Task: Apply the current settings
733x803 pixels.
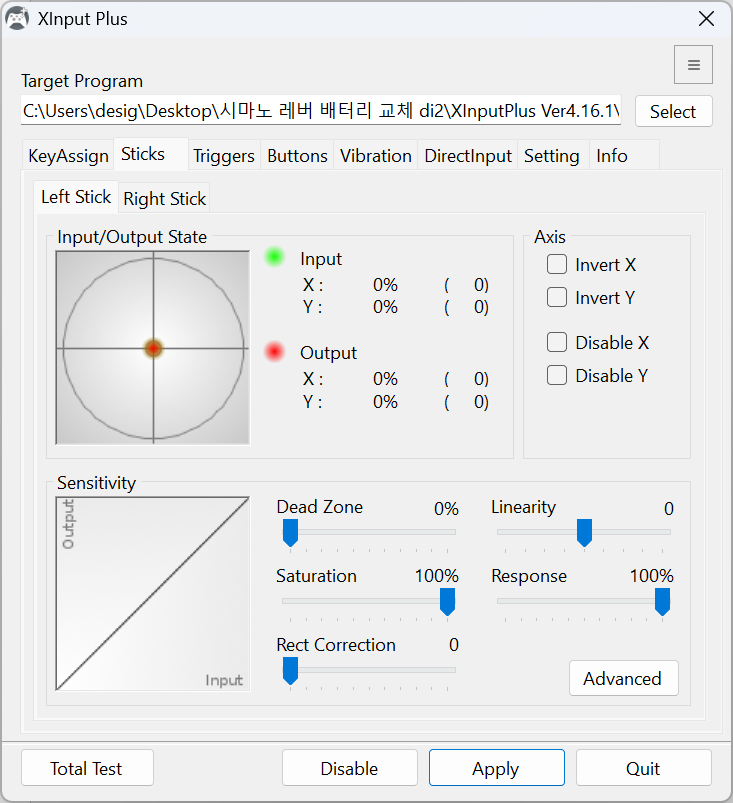Action: click(496, 768)
